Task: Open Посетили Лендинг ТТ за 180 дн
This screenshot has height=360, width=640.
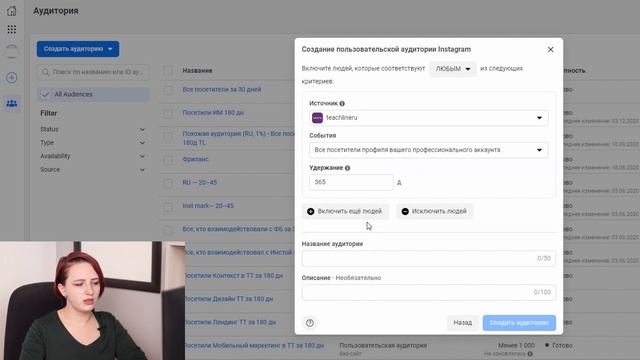Action: tap(231, 322)
